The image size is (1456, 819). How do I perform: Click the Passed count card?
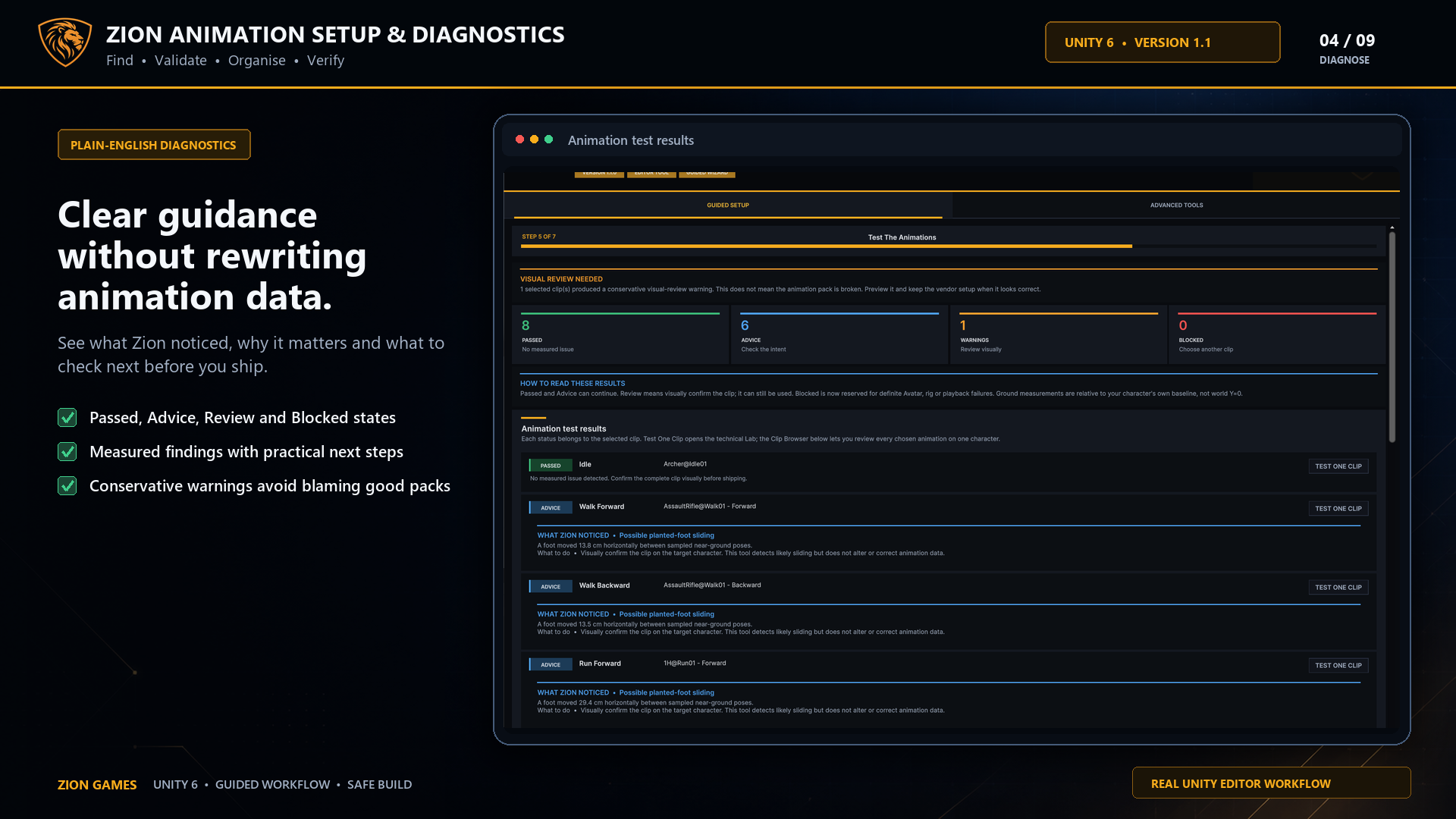click(x=620, y=334)
